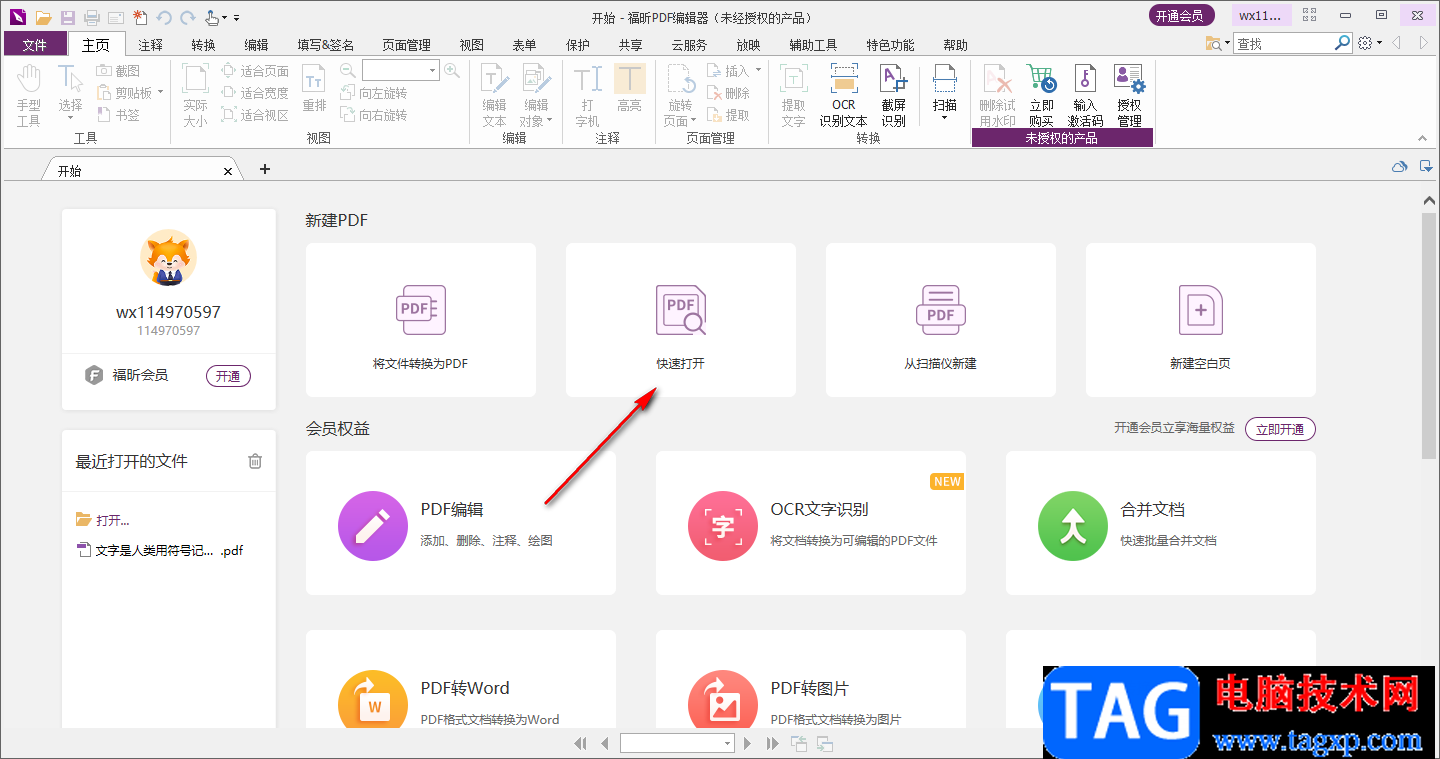Viewport: 1440px width, 759px height.
Task: Open License Management (授权管理)
Action: point(1129,95)
